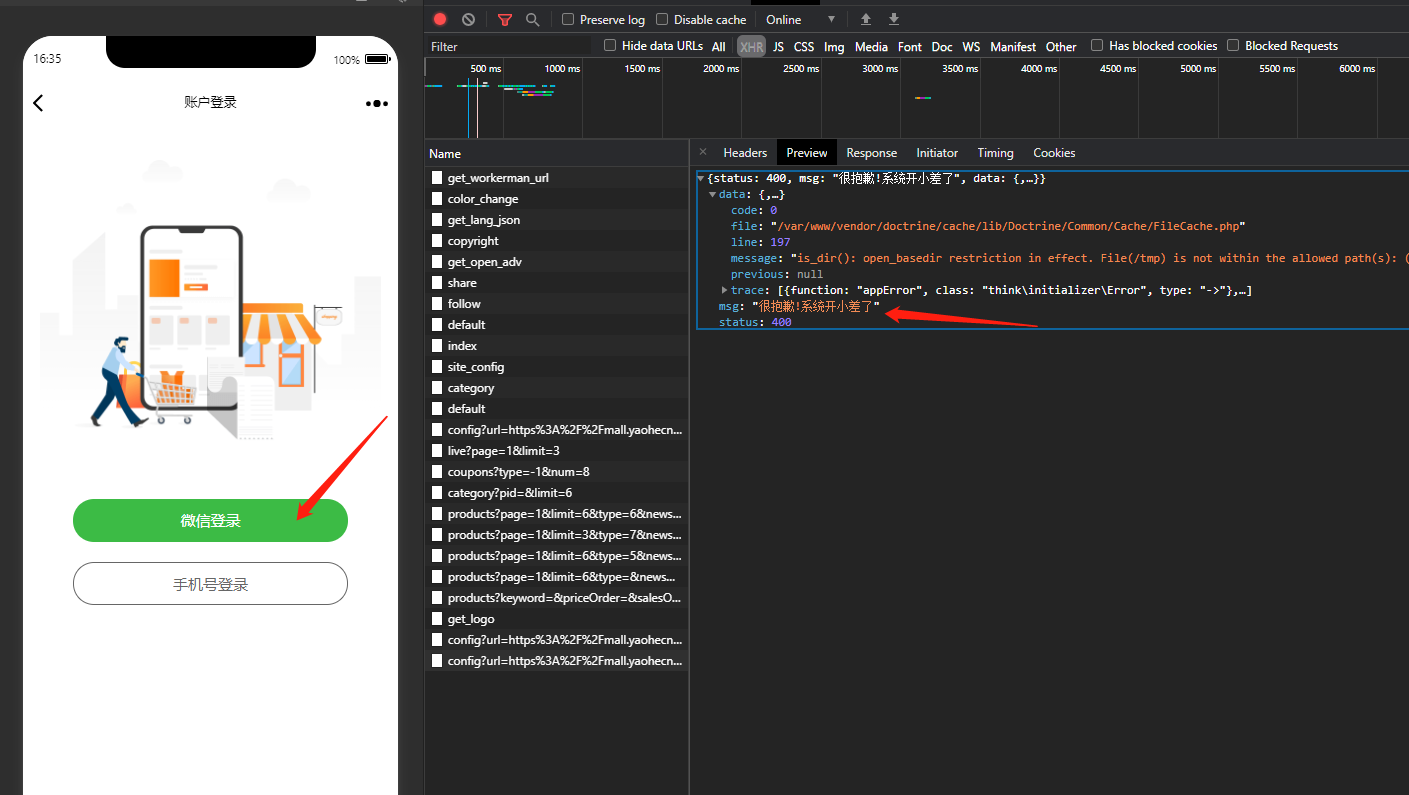Open the Initiator tab
Viewport: 1409px width, 795px height.
coord(937,153)
